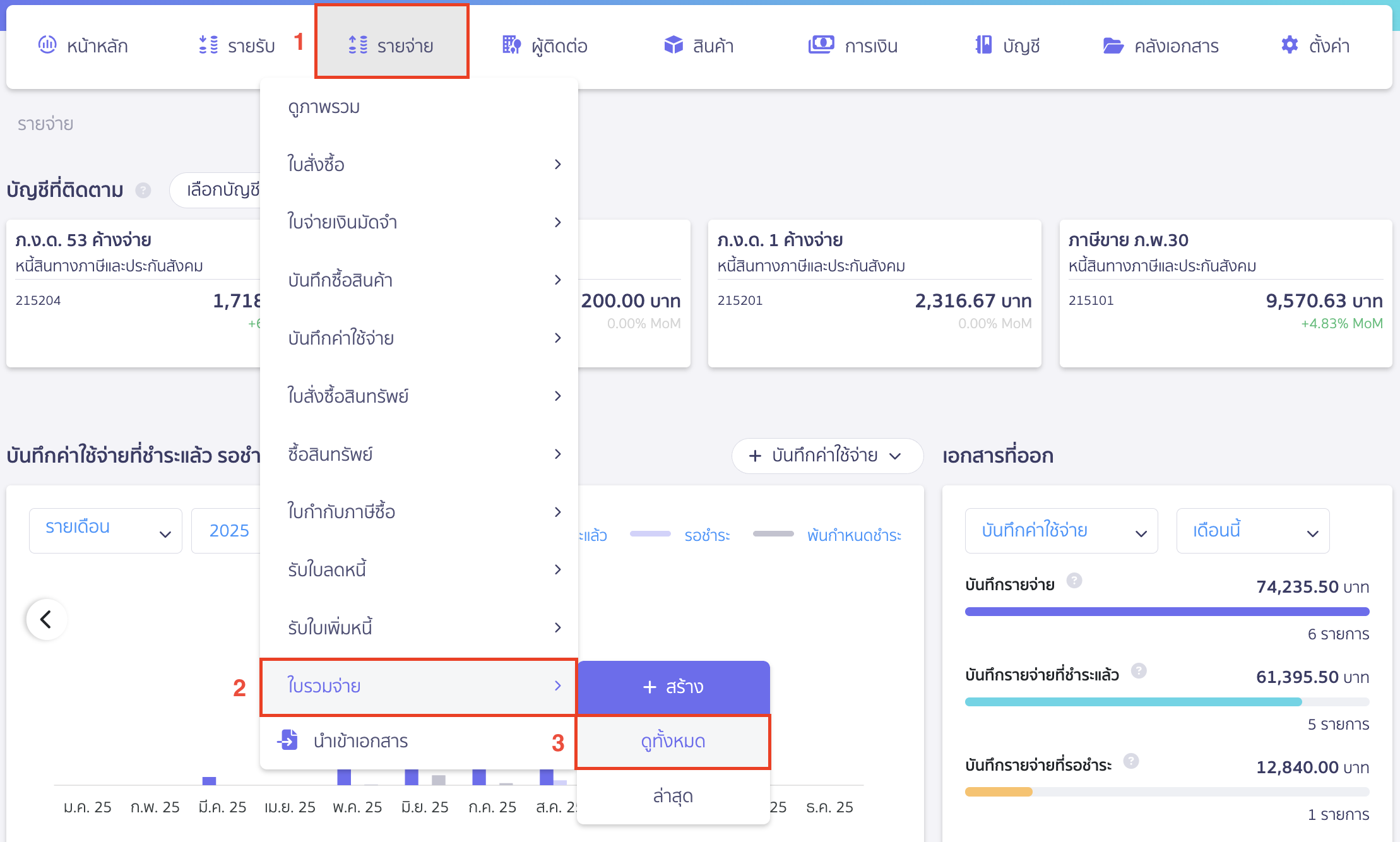Open the ผู้ติดต่อ tab

[x=545, y=45]
